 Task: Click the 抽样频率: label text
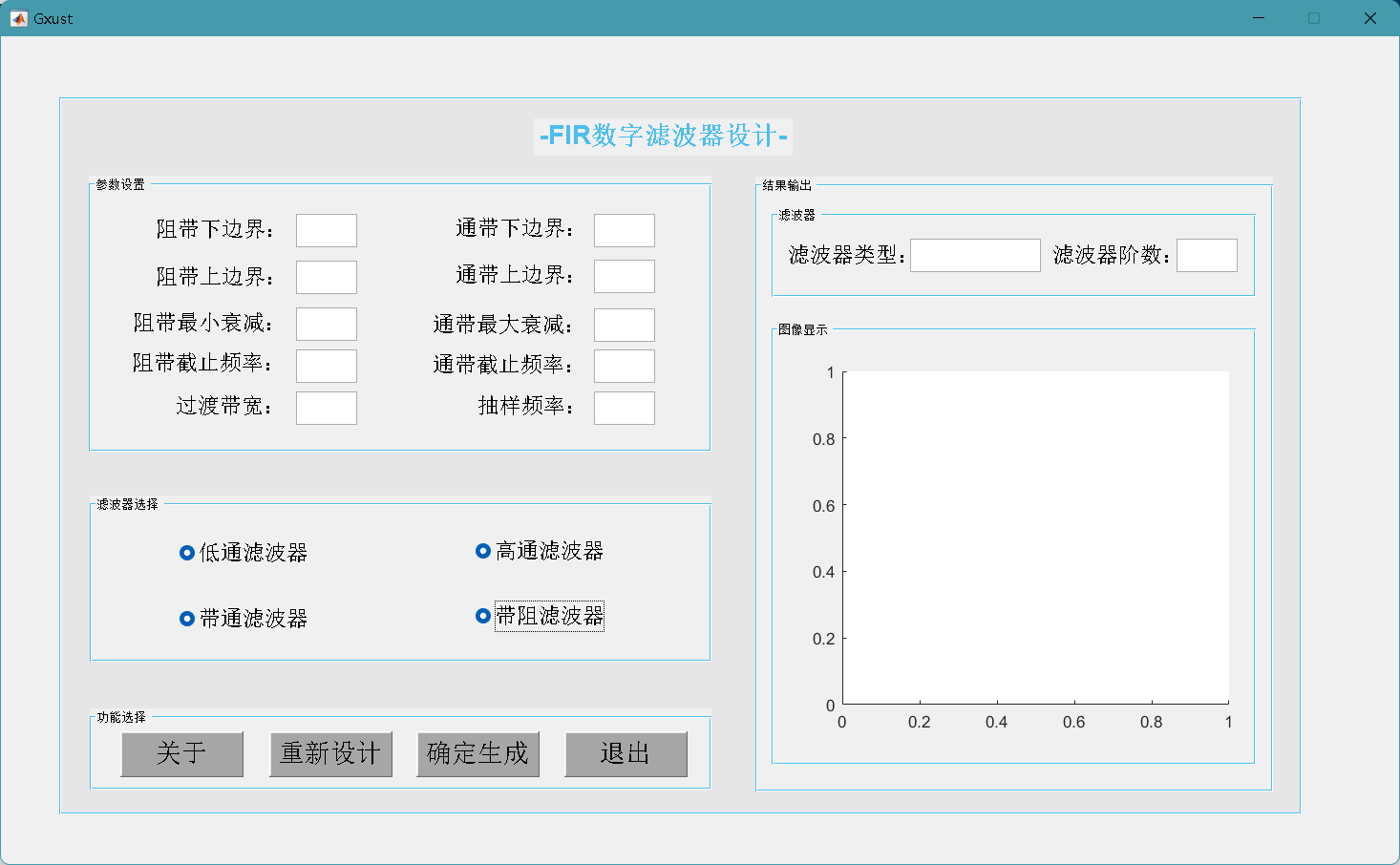pyautogui.click(x=526, y=406)
